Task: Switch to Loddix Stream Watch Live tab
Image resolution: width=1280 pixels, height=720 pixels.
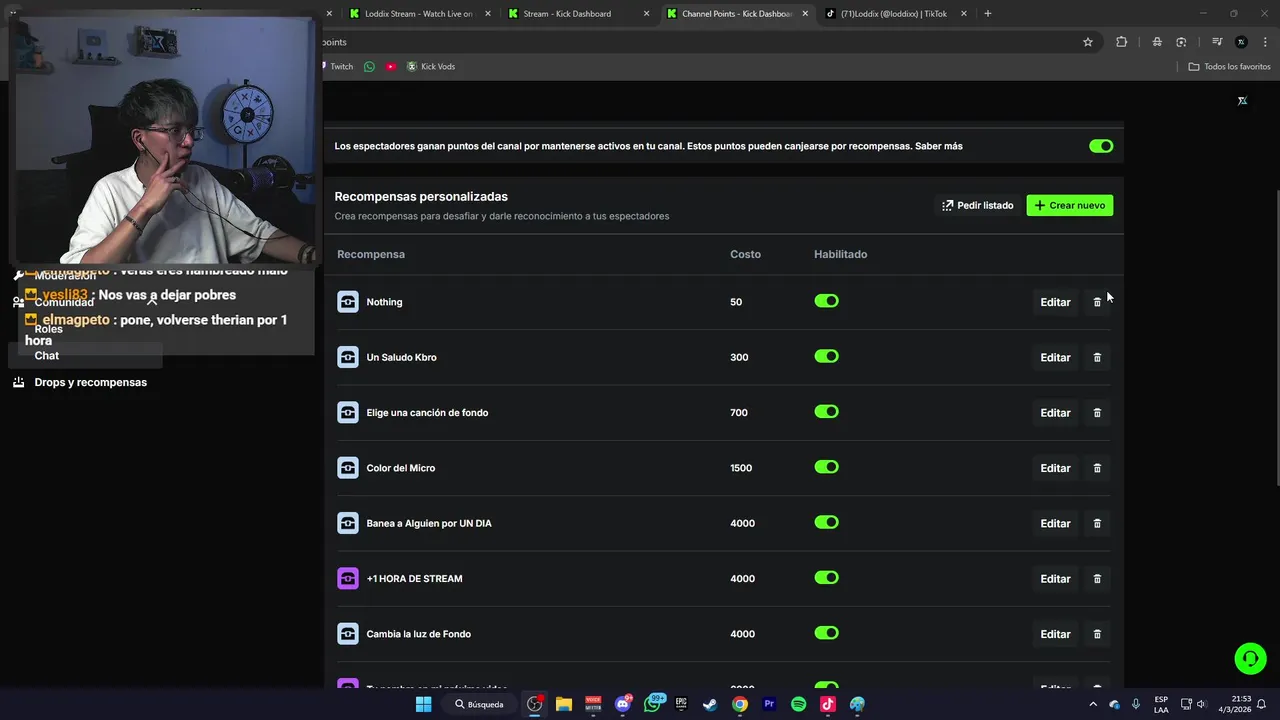Action: tap(419, 14)
